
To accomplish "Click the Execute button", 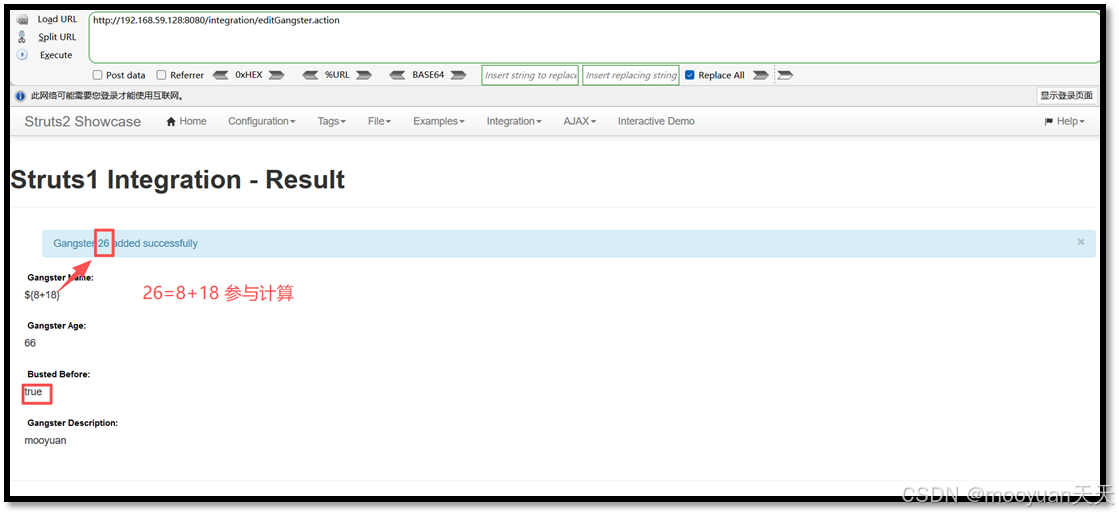I will pos(56,55).
